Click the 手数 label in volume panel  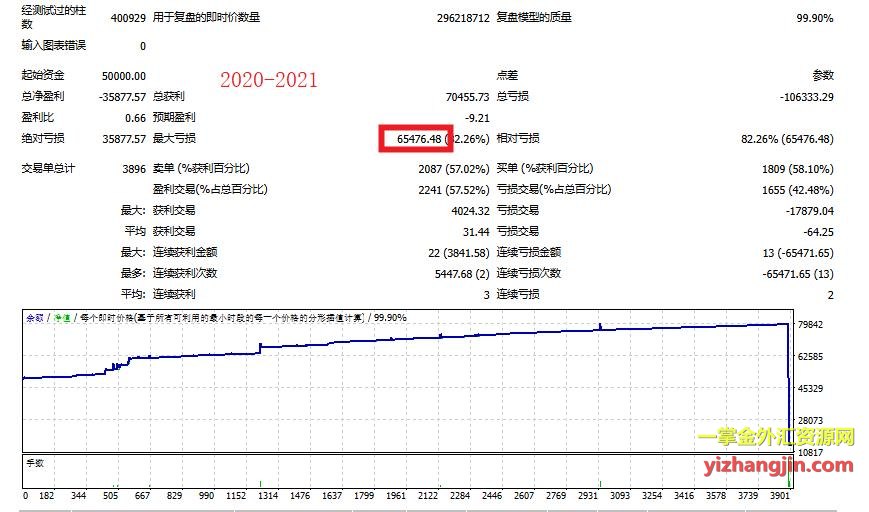coord(33,463)
